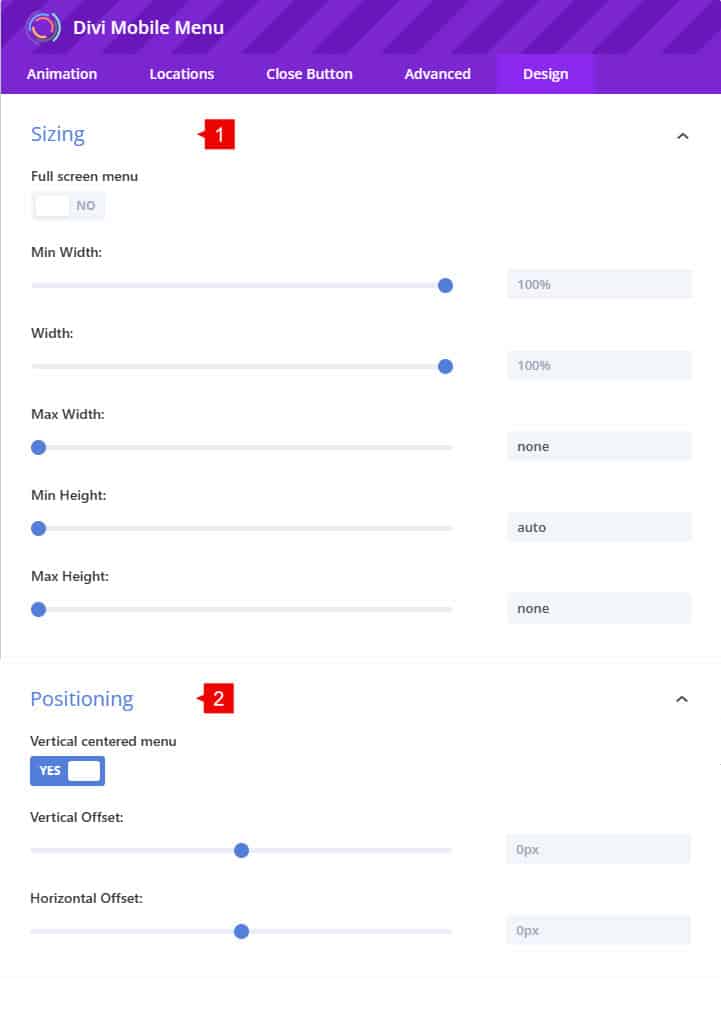Select the Design tab
The image size is (721, 1036).
click(545, 74)
